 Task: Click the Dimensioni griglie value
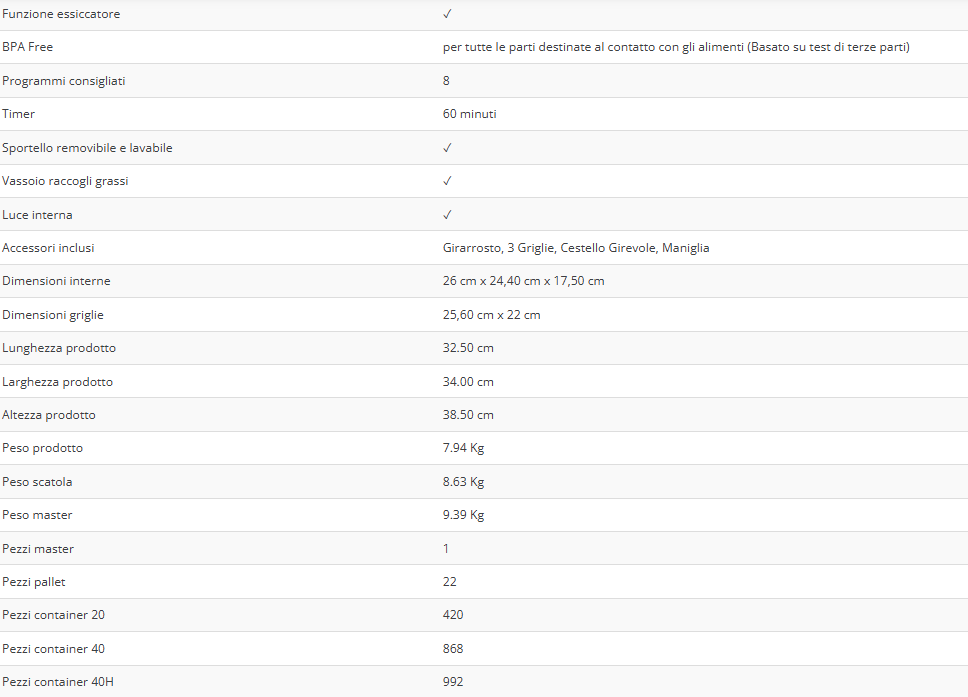coord(491,315)
